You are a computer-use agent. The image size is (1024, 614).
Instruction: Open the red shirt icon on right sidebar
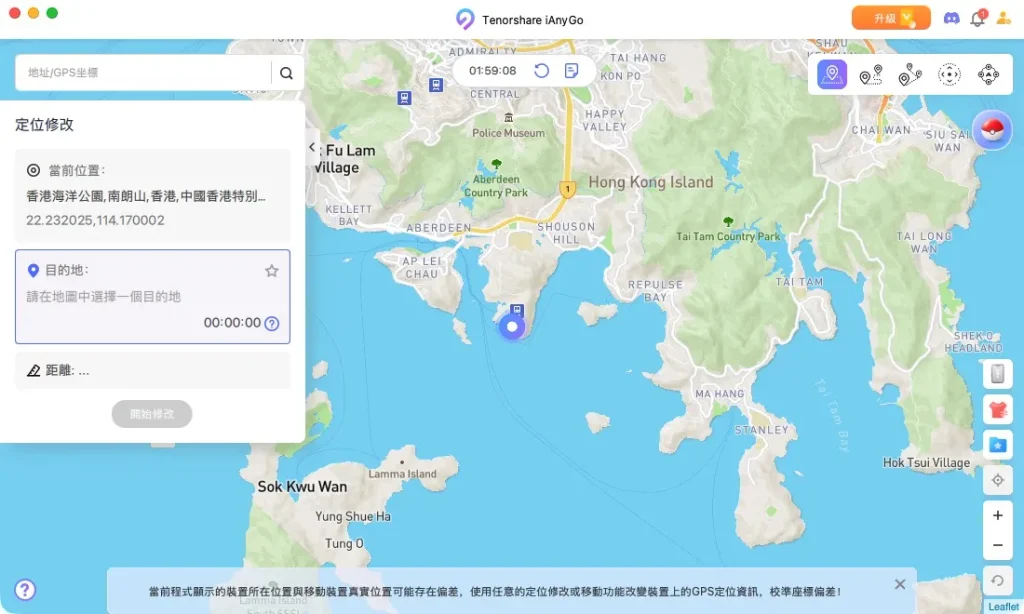tap(997, 410)
